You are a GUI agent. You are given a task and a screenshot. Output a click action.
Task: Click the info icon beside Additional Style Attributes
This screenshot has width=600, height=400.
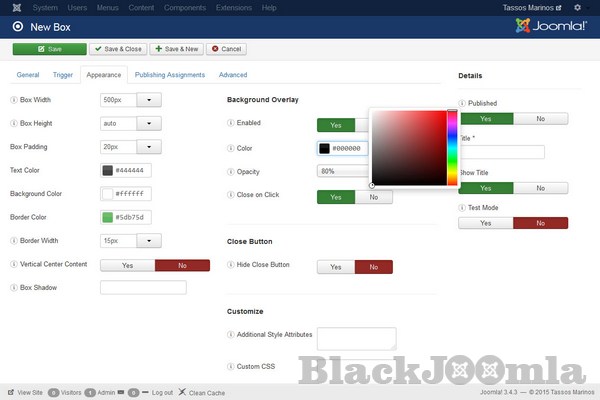tap(231, 335)
